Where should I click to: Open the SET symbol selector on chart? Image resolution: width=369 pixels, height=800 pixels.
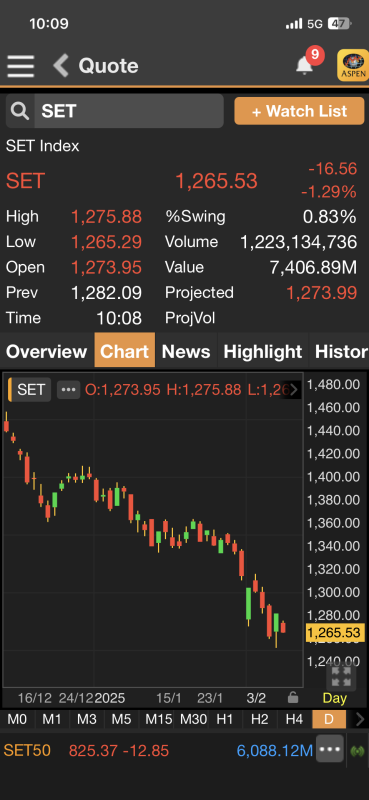tap(31, 390)
